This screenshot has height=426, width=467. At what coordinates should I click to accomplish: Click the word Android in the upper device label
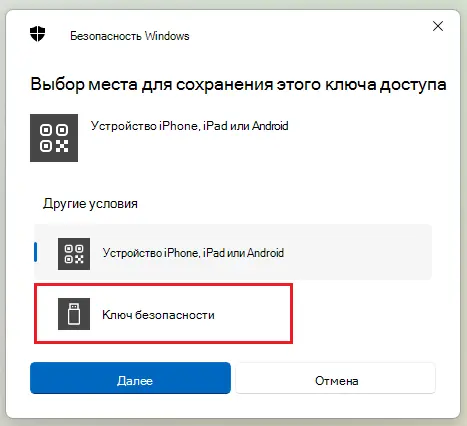[x=270, y=126]
